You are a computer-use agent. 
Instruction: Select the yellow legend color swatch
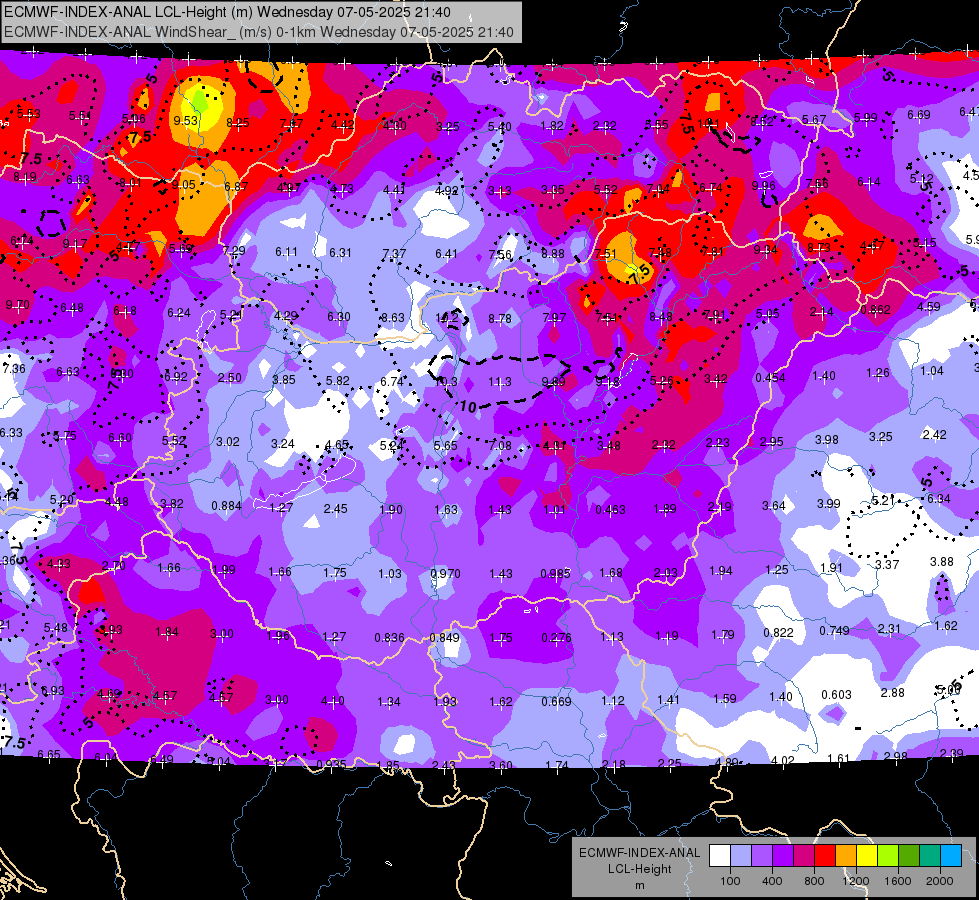(x=867, y=855)
